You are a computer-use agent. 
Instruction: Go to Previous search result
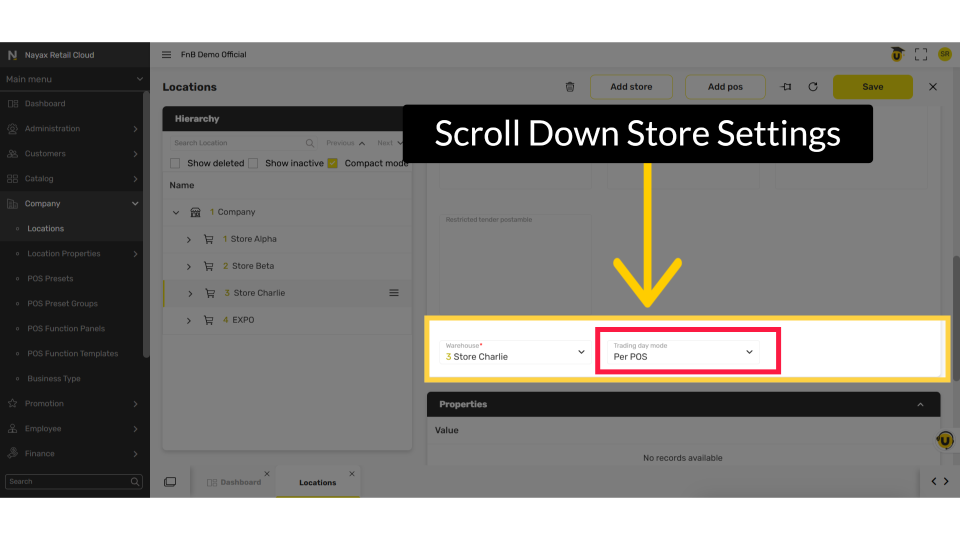[345, 143]
